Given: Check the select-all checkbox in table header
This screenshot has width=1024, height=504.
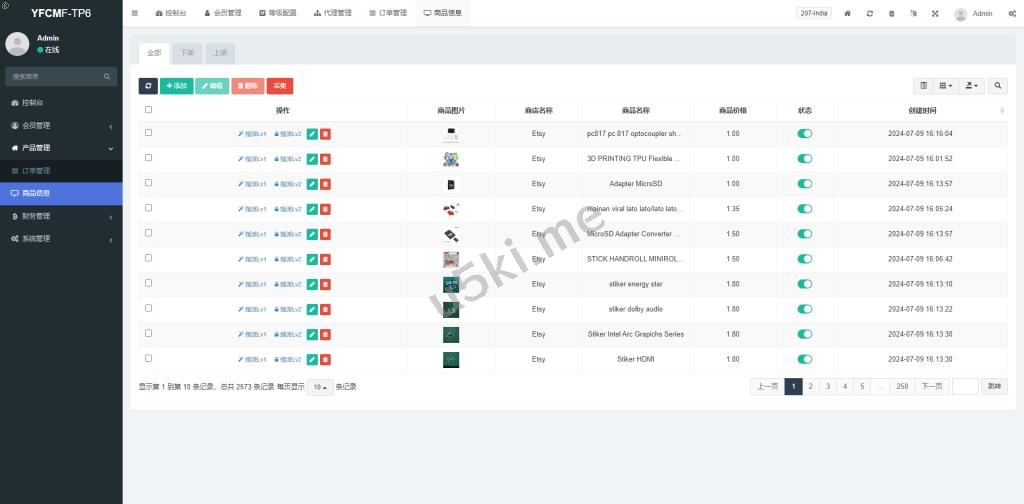Looking at the screenshot, I should (x=149, y=110).
